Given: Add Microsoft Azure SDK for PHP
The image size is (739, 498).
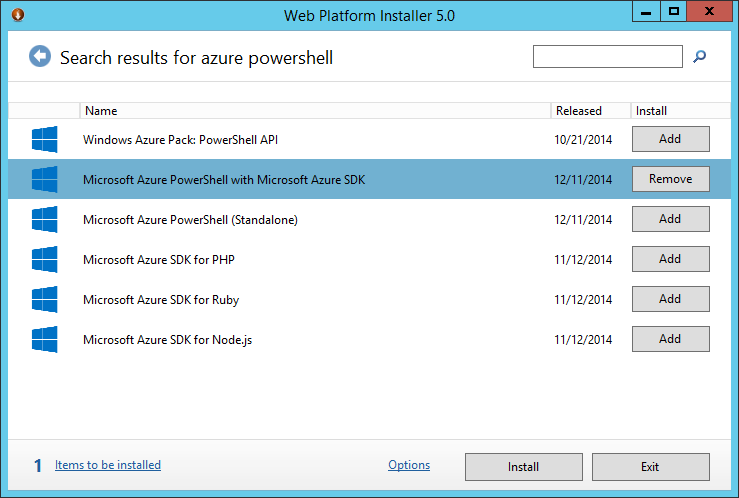Looking at the screenshot, I should click(x=670, y=259).
